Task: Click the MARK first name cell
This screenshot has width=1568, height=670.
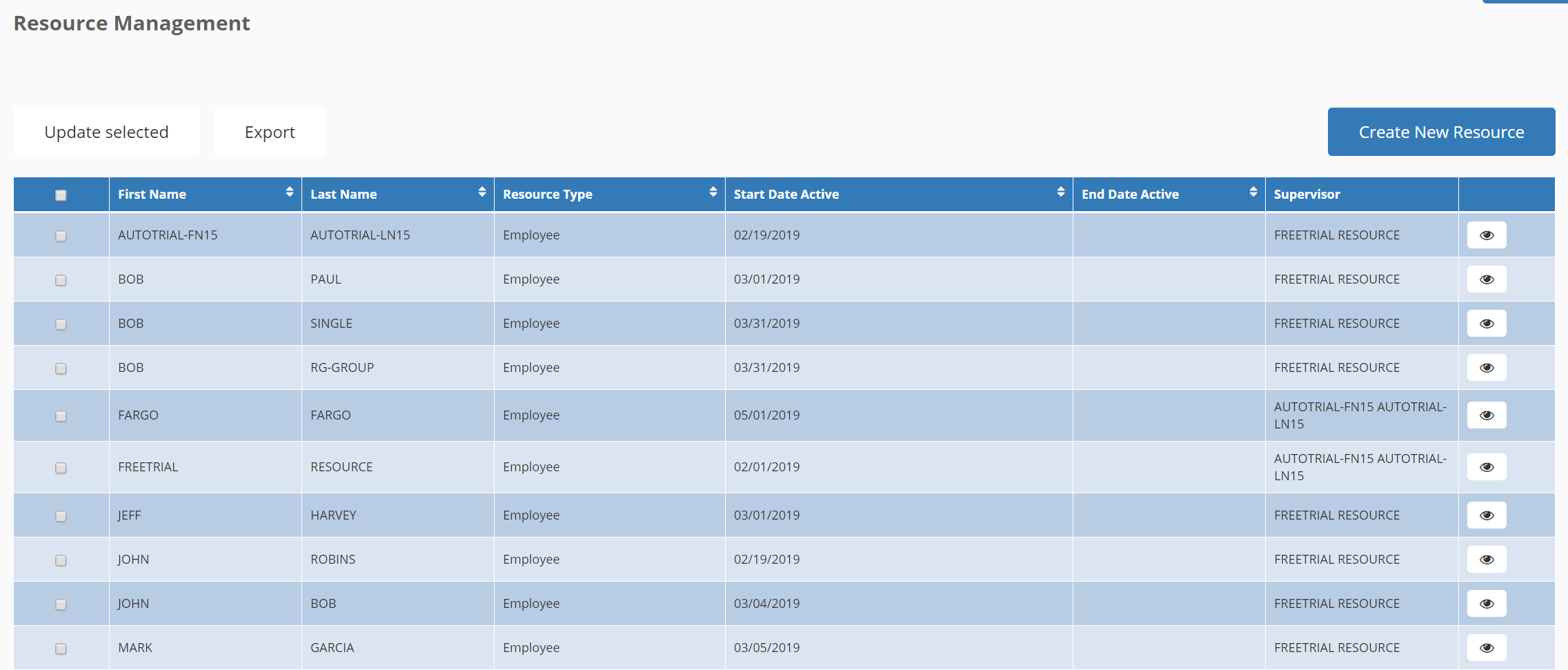Action: (x=206, y=648)
